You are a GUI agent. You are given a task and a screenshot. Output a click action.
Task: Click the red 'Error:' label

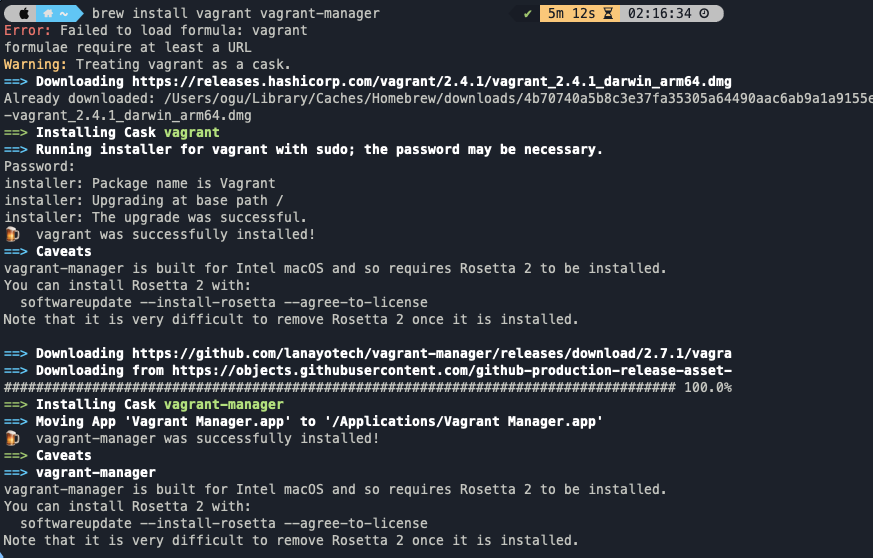coord(27,30)
